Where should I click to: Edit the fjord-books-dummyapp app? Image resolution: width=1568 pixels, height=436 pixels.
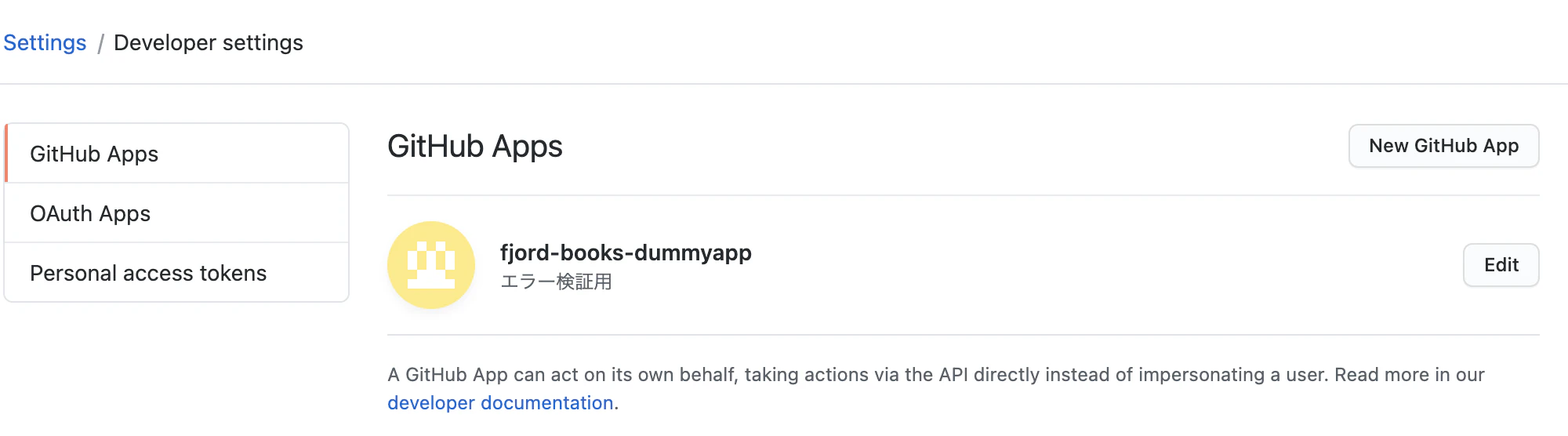click(1501, 265)
